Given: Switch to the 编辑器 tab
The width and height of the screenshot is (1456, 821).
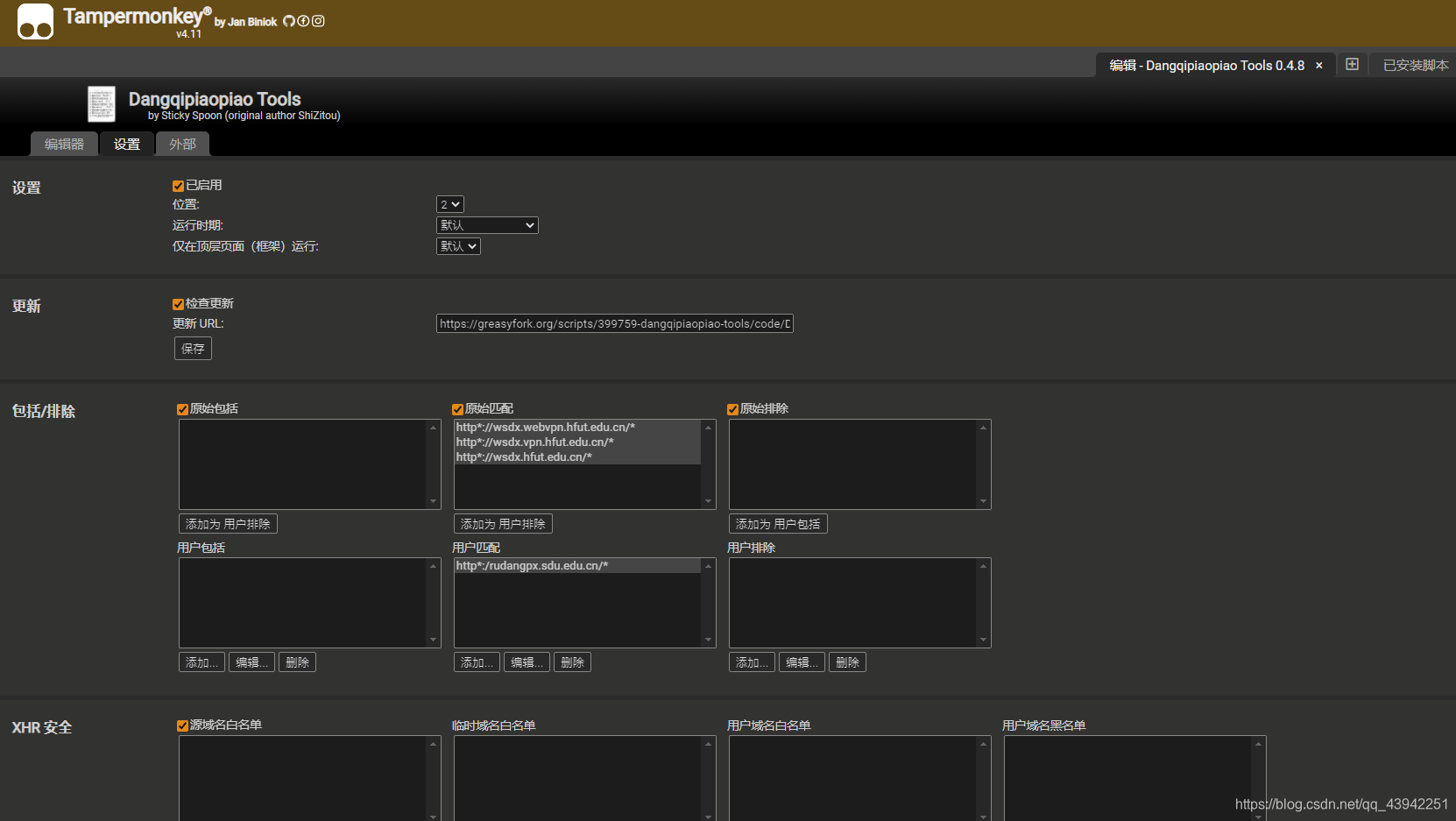Looking at the screenshot, I should pyautogui.click(x=64, y=144).
